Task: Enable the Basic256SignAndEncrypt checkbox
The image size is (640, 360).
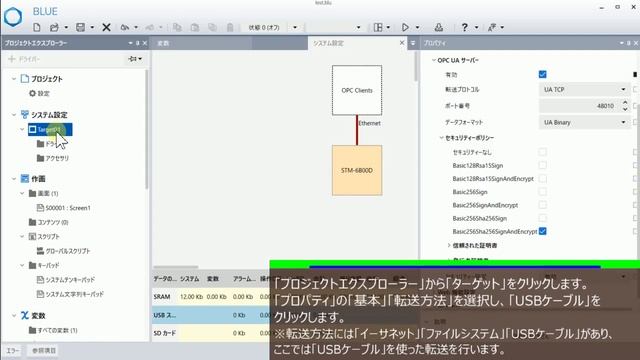Action: (x=542, y=205)
